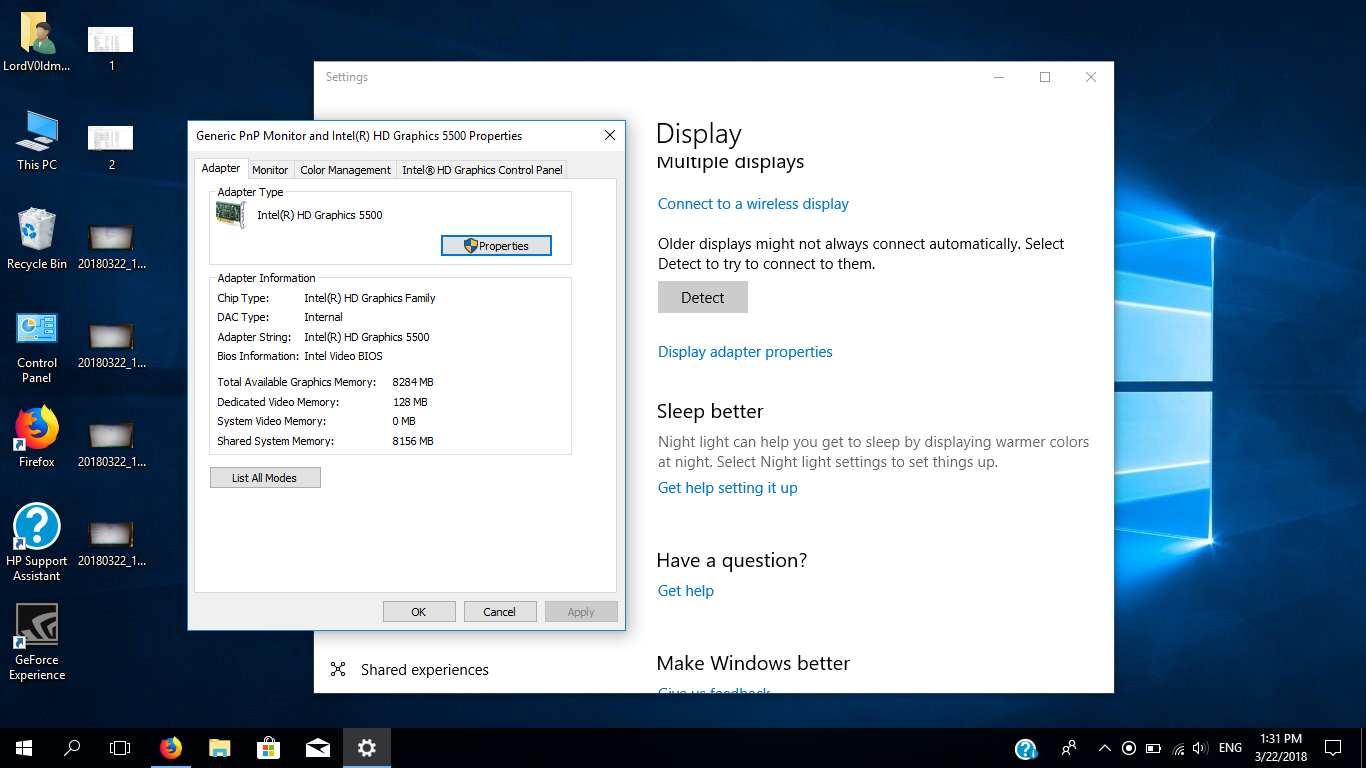Image resolution: width=1366 pixels, height=768 pixels.
Task: Launch Firefox from the taskbar
Action: pyautogui.click(x=171, y=748)
